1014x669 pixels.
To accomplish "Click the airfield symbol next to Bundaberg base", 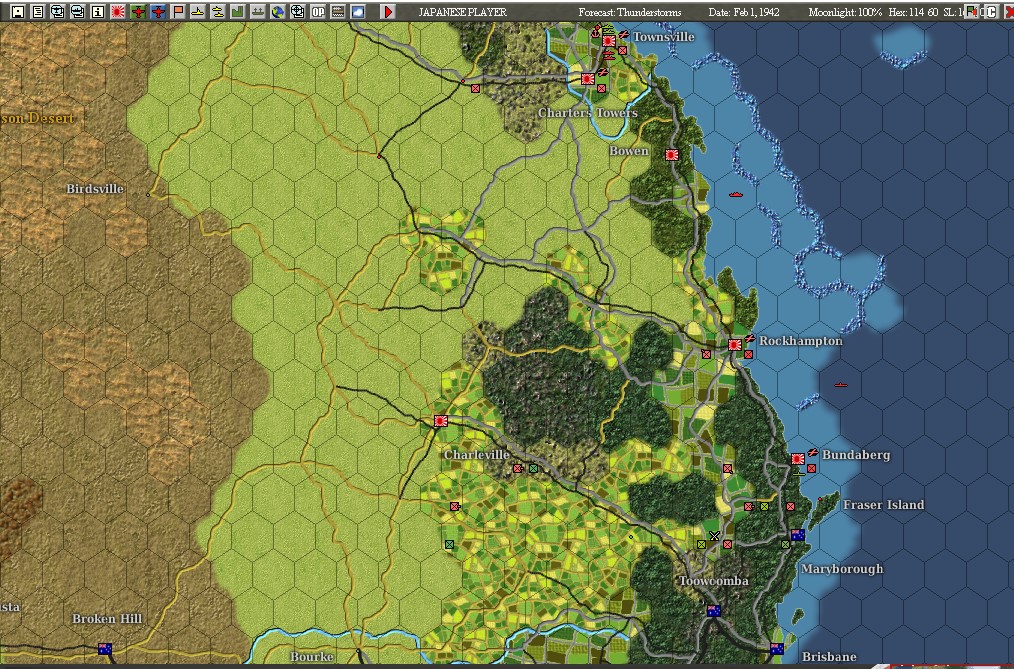I will pyautogui.click(x=813, y=452).
